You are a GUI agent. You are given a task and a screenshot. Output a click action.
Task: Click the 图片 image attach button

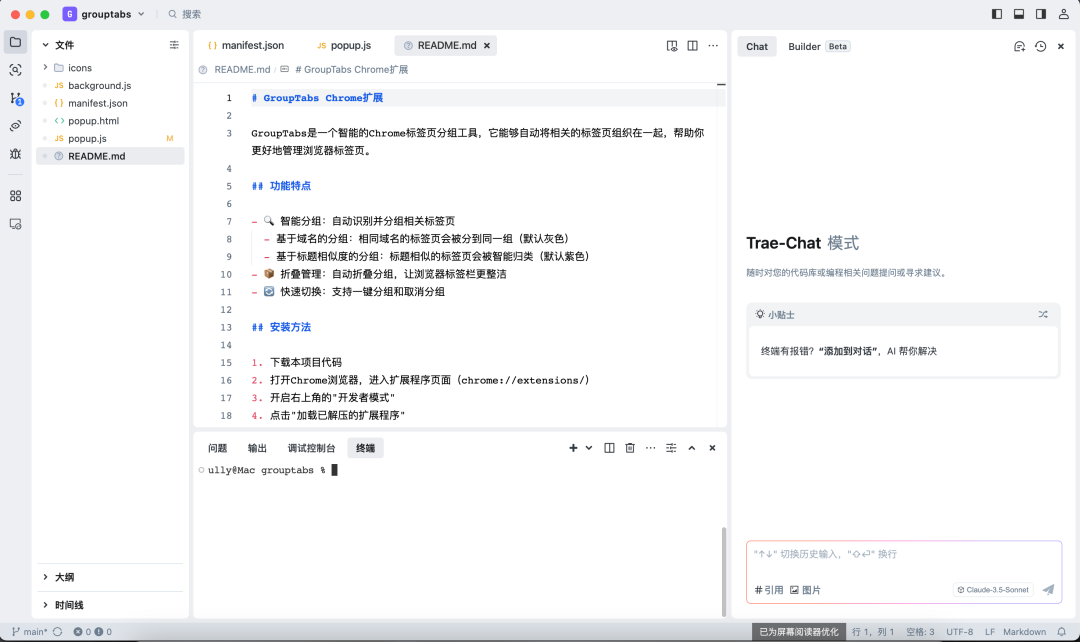coord(804,590)
